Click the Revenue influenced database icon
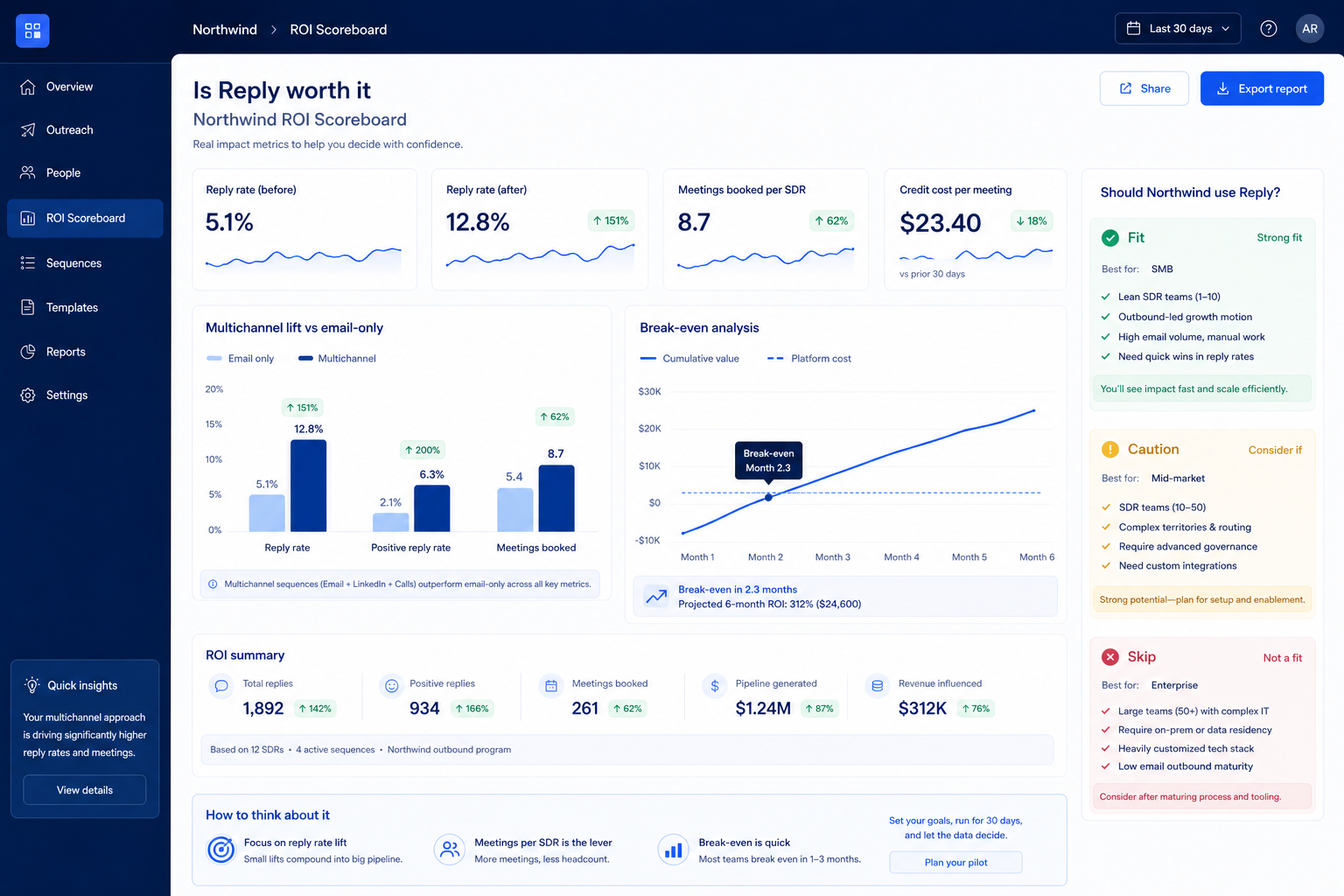Screen dimensions: 1344x896 [x=878, y=686]
